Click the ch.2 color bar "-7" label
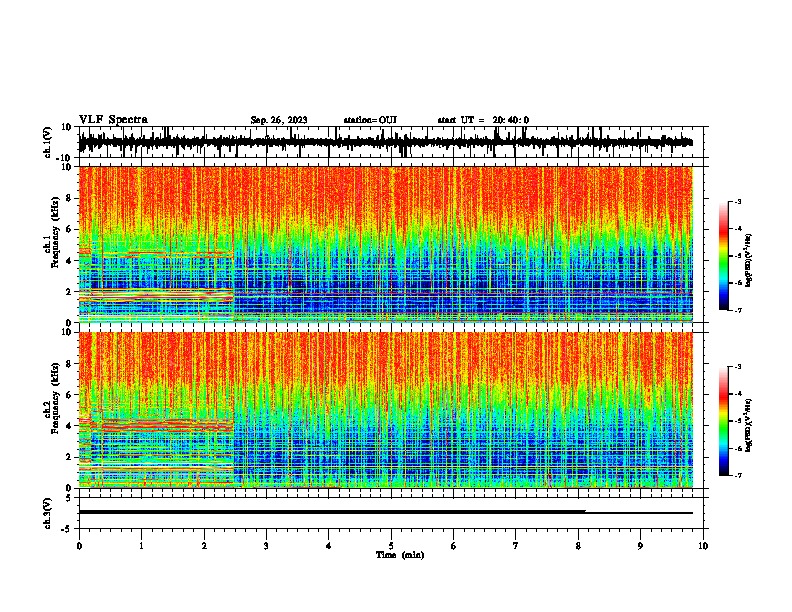 737,475
